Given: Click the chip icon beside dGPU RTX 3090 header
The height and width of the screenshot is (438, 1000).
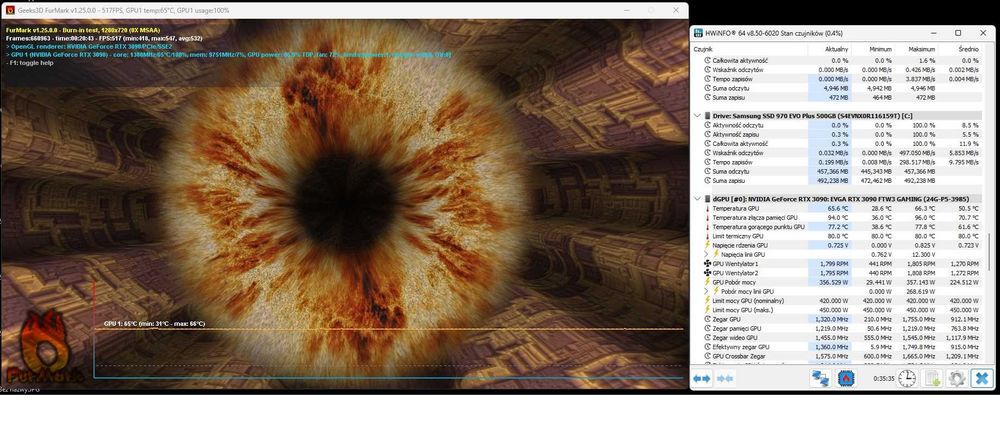Looking at the screenshot, I should tap(707, 199).
